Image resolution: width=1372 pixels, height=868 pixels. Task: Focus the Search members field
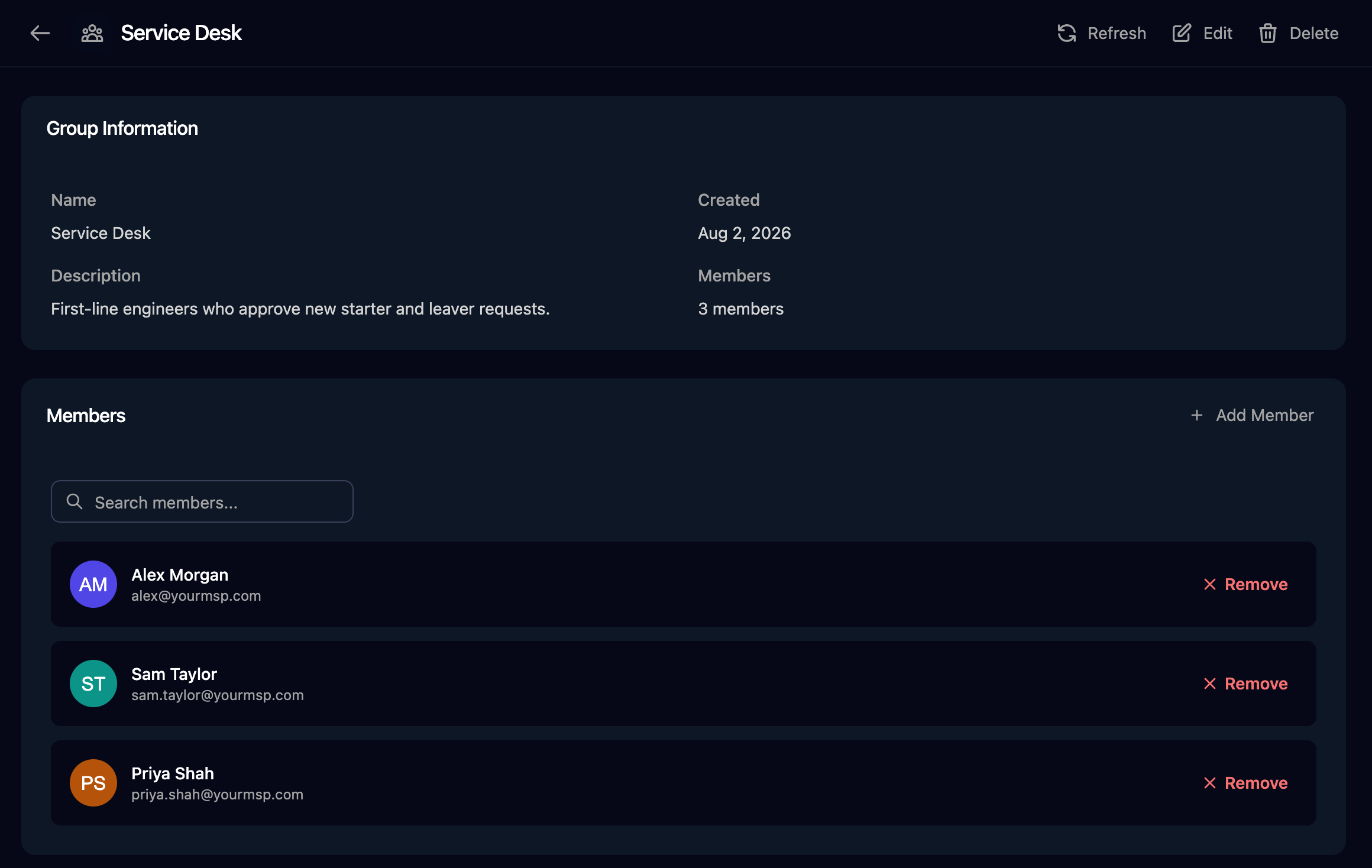point(202,501)
